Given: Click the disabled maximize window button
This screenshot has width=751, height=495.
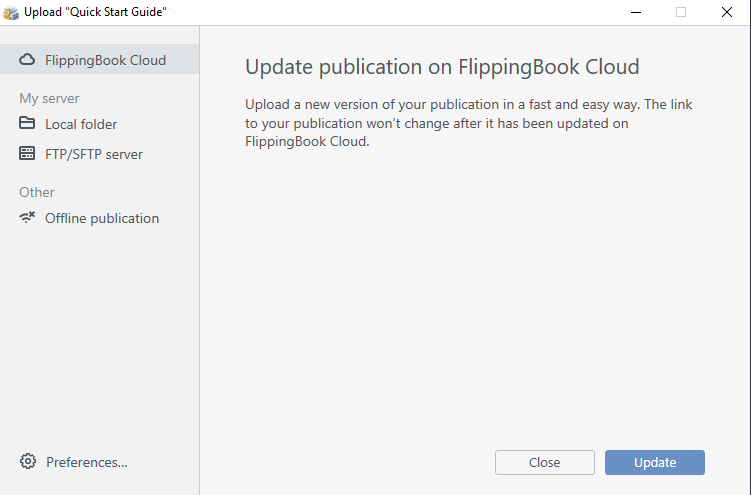Looking at the screenshot, I should tap(681, 12).
